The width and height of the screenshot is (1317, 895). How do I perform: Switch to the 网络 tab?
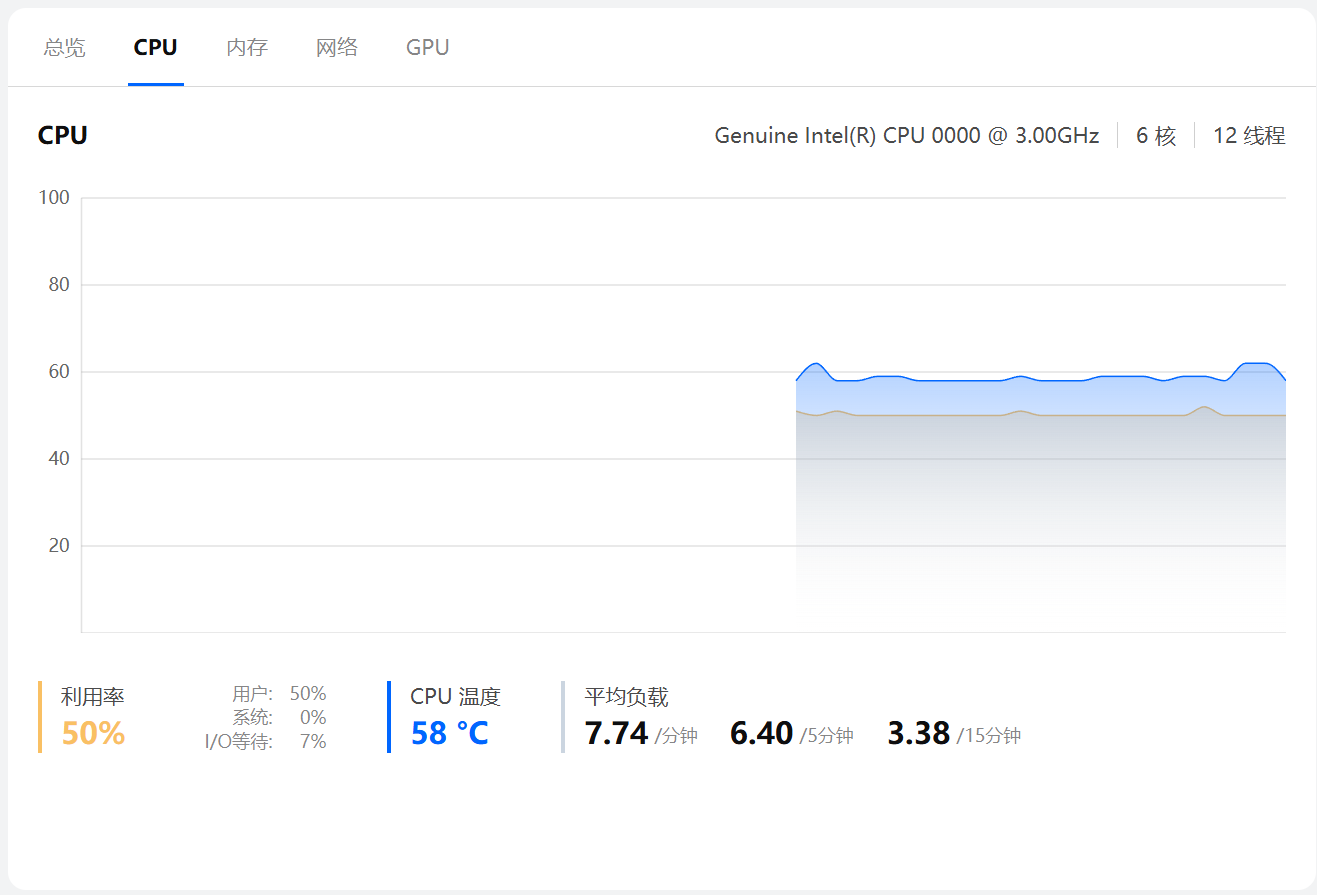[x=337, y=47]
